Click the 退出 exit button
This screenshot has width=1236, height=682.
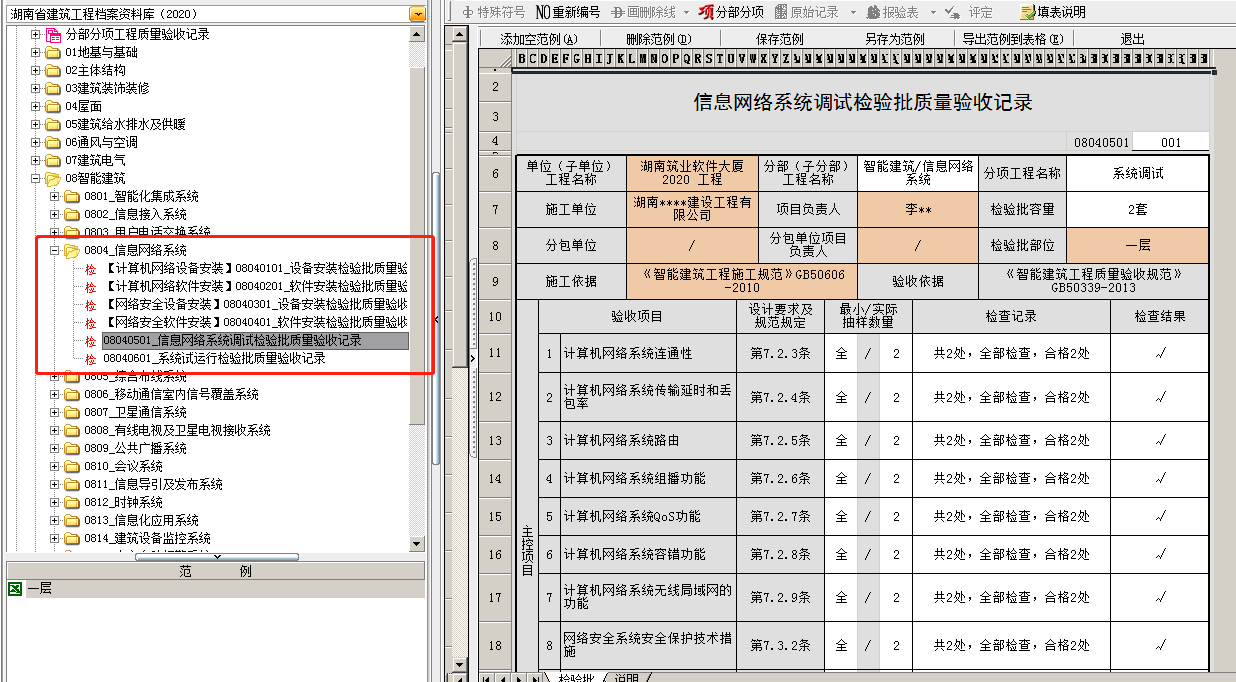[x=1132, y=39]
